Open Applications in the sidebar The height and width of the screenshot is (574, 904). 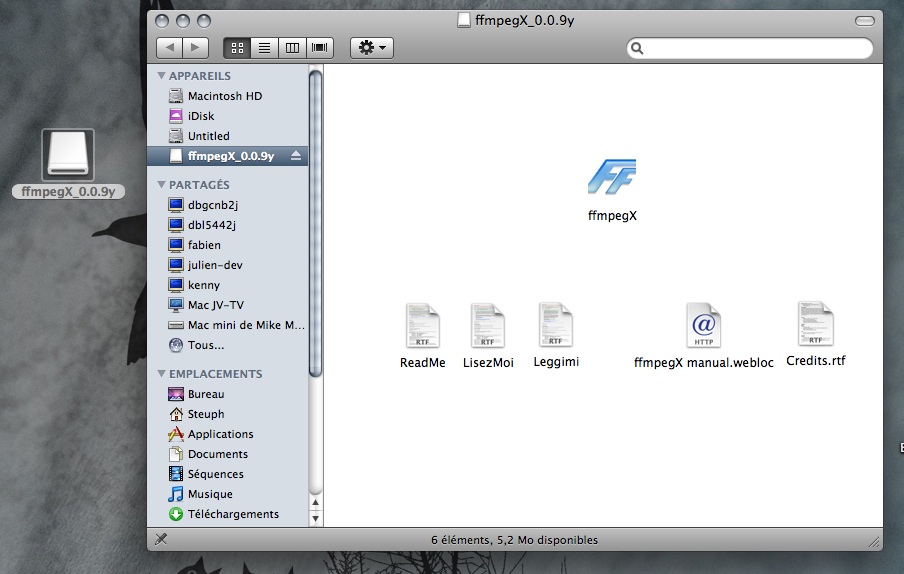[x=220, y=434]
